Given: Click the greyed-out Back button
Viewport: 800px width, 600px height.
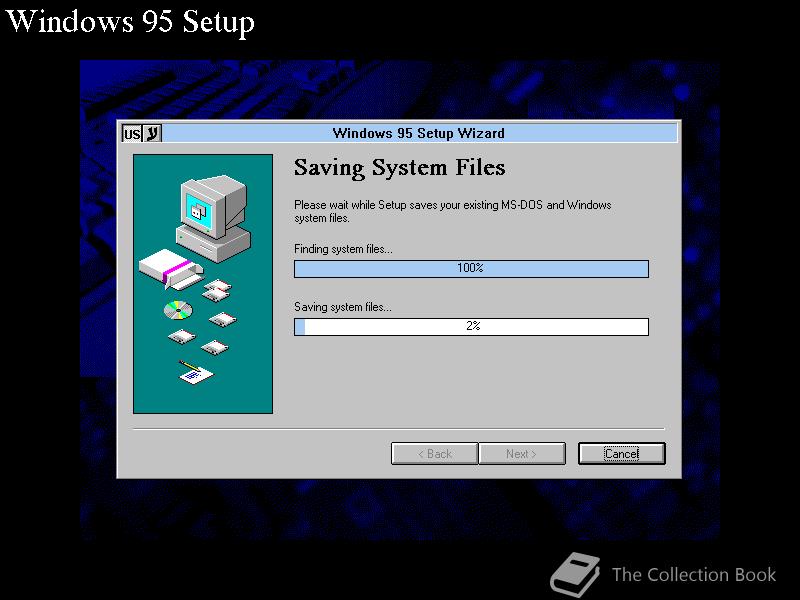Looking at the screenshot, I should 435,454.
